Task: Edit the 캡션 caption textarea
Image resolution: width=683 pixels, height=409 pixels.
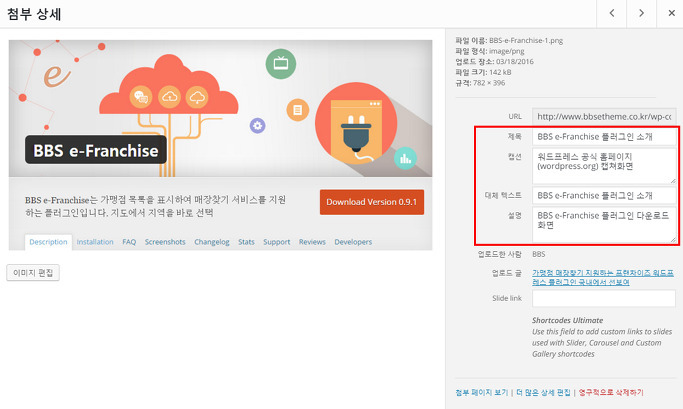Action: tap(604, 166)
